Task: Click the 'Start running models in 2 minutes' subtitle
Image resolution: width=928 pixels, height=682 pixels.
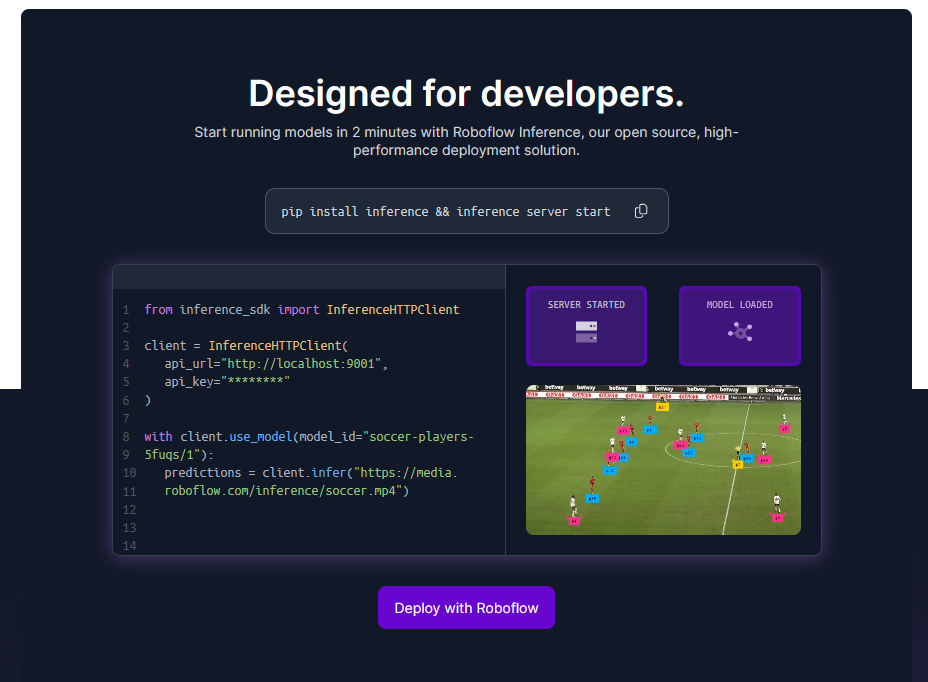Action: 466,141
